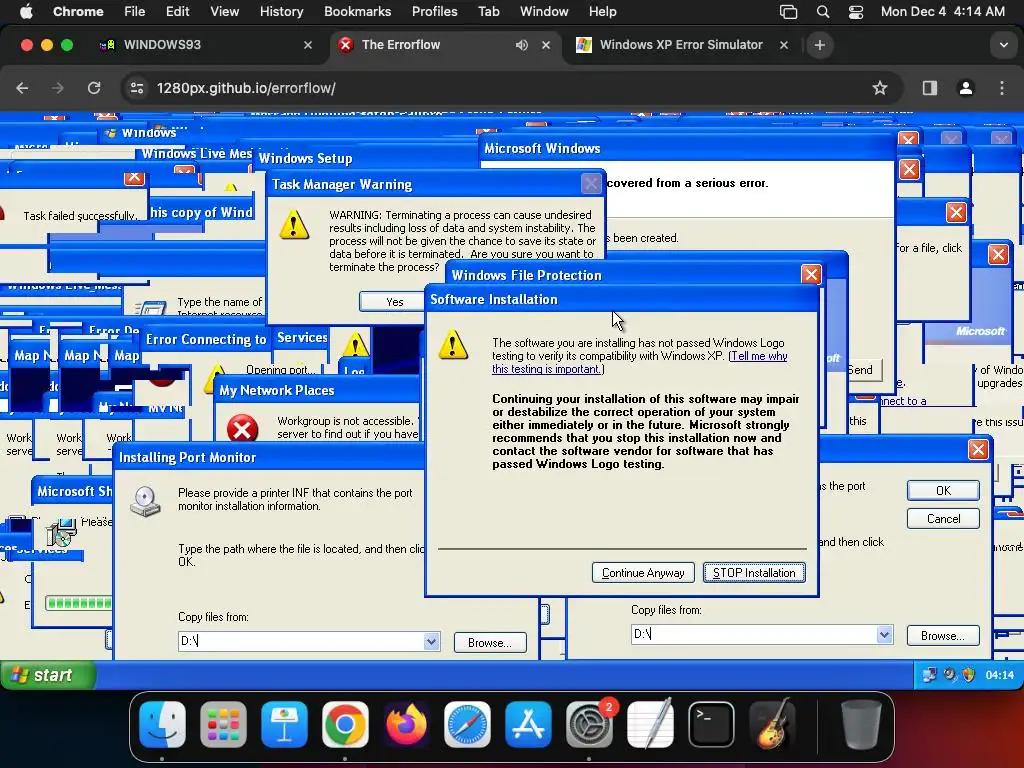Open Chrome three-dot menu
Image resolution: width=1024 pixels, height=768 pixels.
[1002, 88]
